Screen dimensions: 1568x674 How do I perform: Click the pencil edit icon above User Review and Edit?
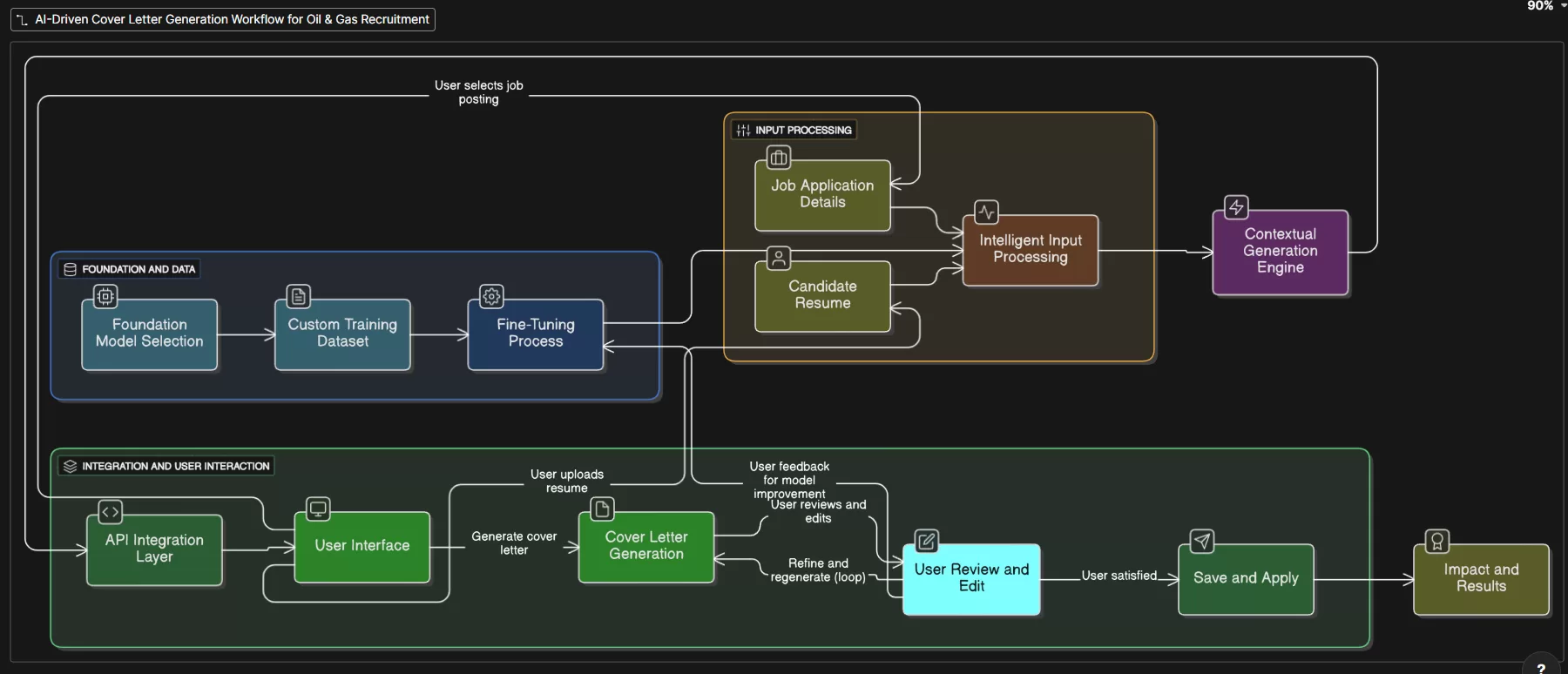(927, 542)
